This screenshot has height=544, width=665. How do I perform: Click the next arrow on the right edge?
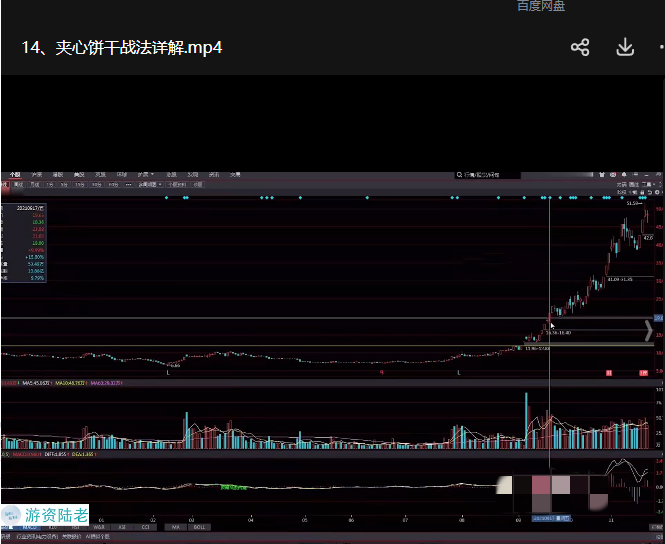coord(649,331)
